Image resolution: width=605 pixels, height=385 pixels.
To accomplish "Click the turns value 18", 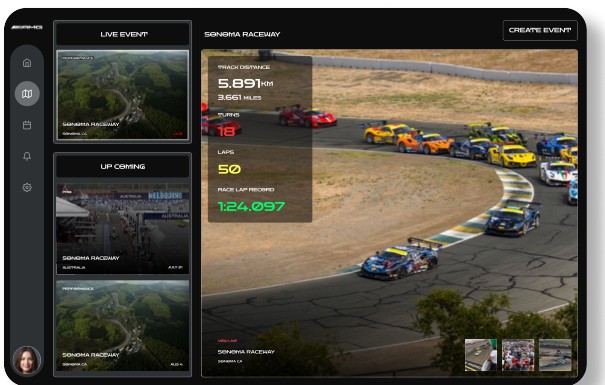I will click(226, 131).
